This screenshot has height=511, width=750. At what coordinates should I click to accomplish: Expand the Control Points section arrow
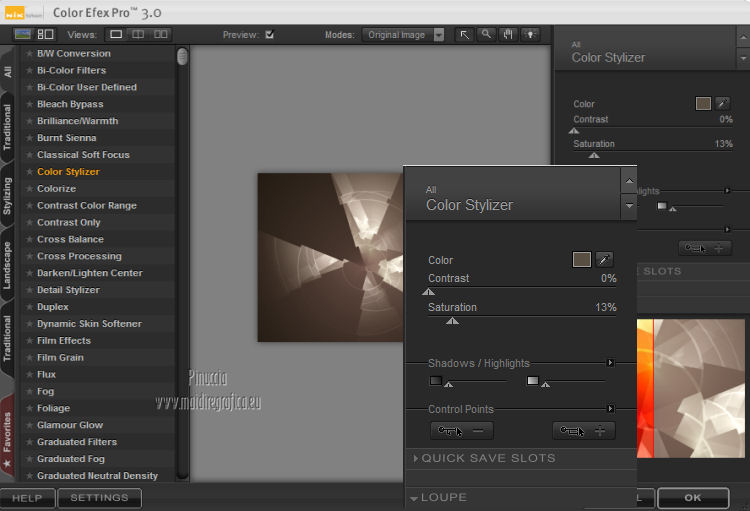(x=610, y=409)
